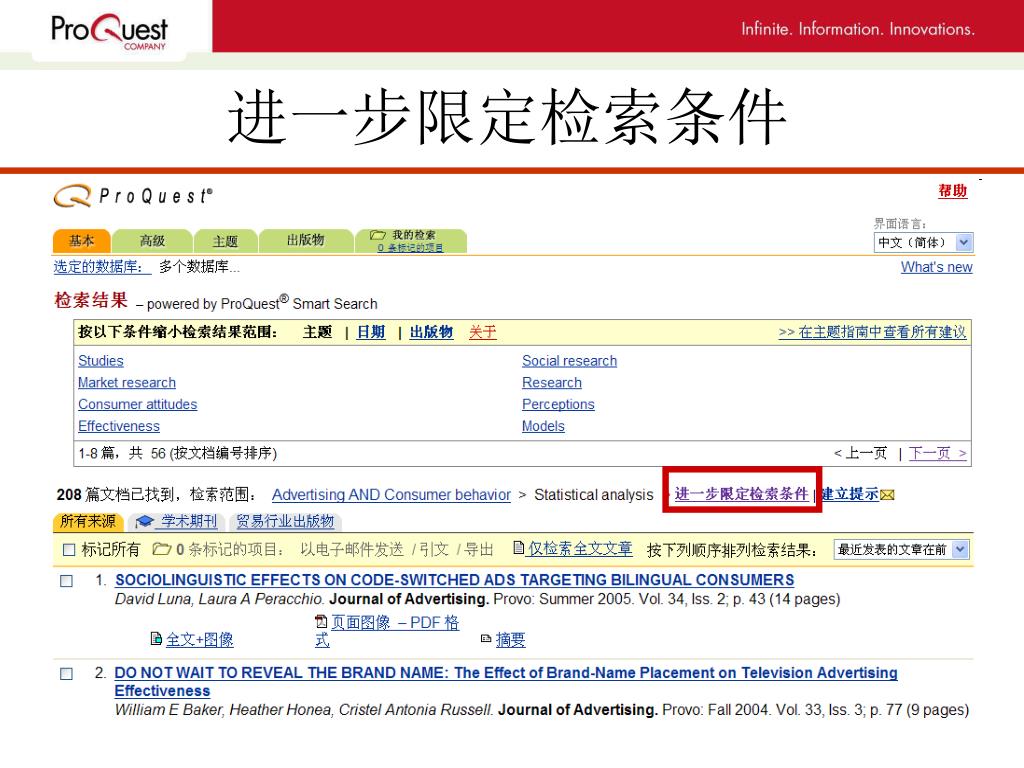Click the Effectiveness subject link
The width and height of the screenshot is (1024, 768).
coord(119,426)
